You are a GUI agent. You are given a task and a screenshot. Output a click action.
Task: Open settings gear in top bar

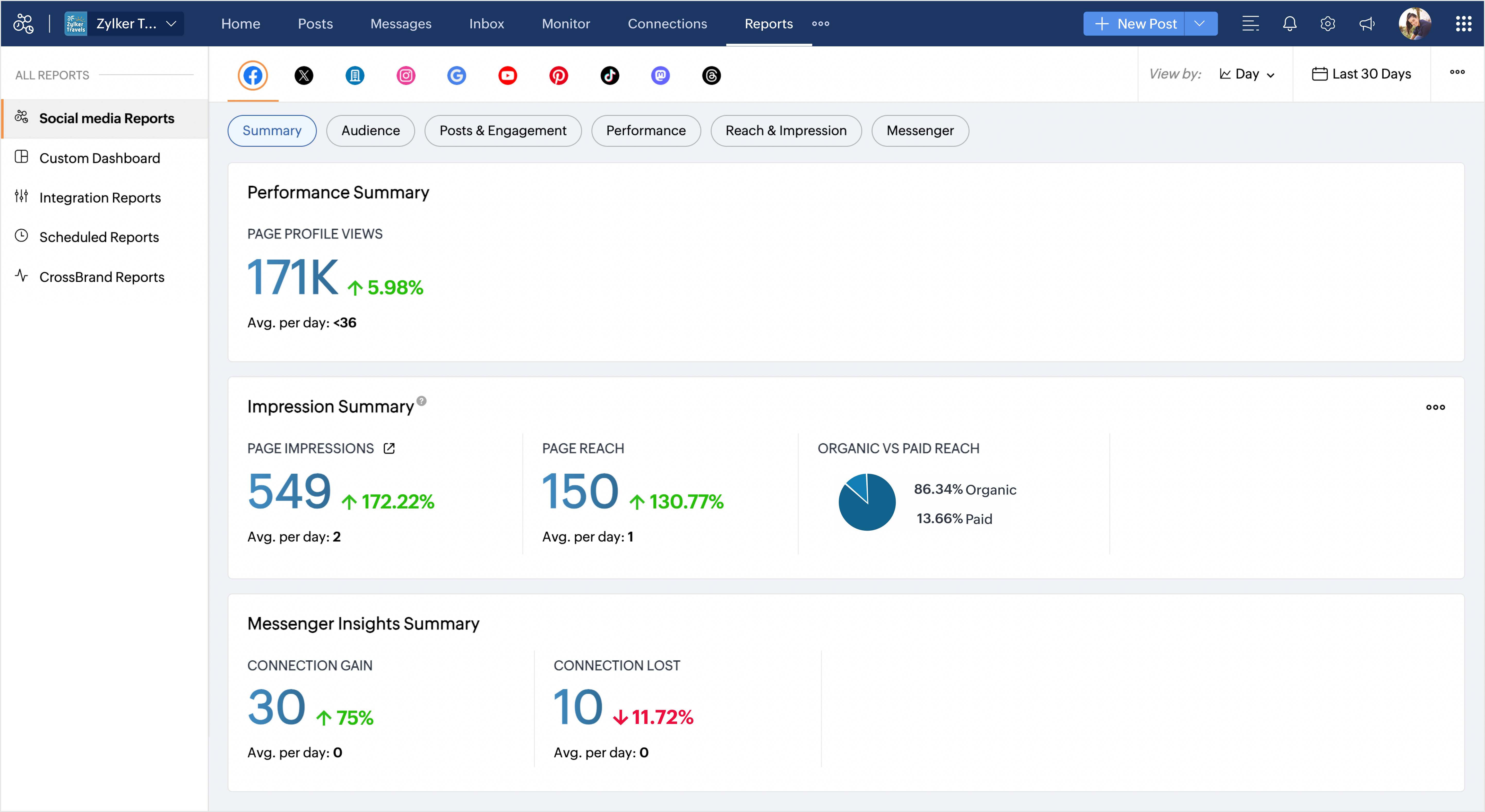pos(1328,24)
